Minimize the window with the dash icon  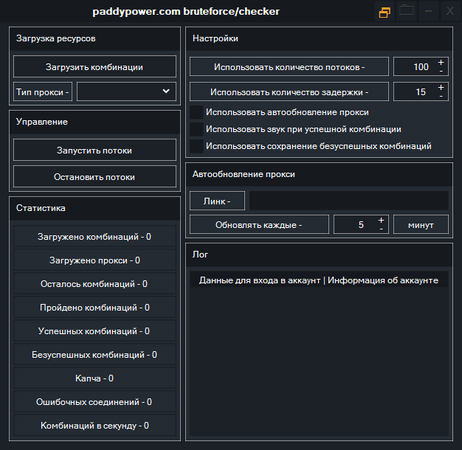[x=428, y=11]
